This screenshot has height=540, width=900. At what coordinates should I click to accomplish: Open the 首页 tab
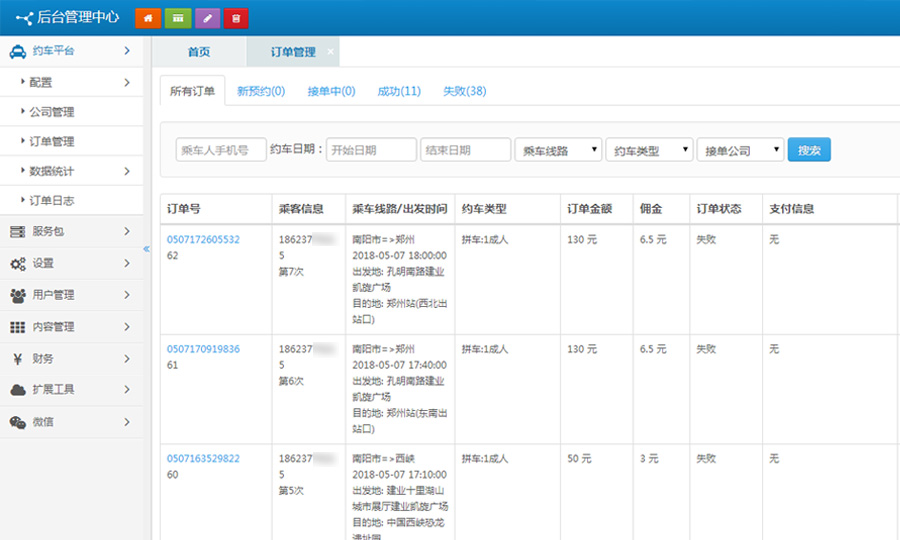click(x=199, y=52)
